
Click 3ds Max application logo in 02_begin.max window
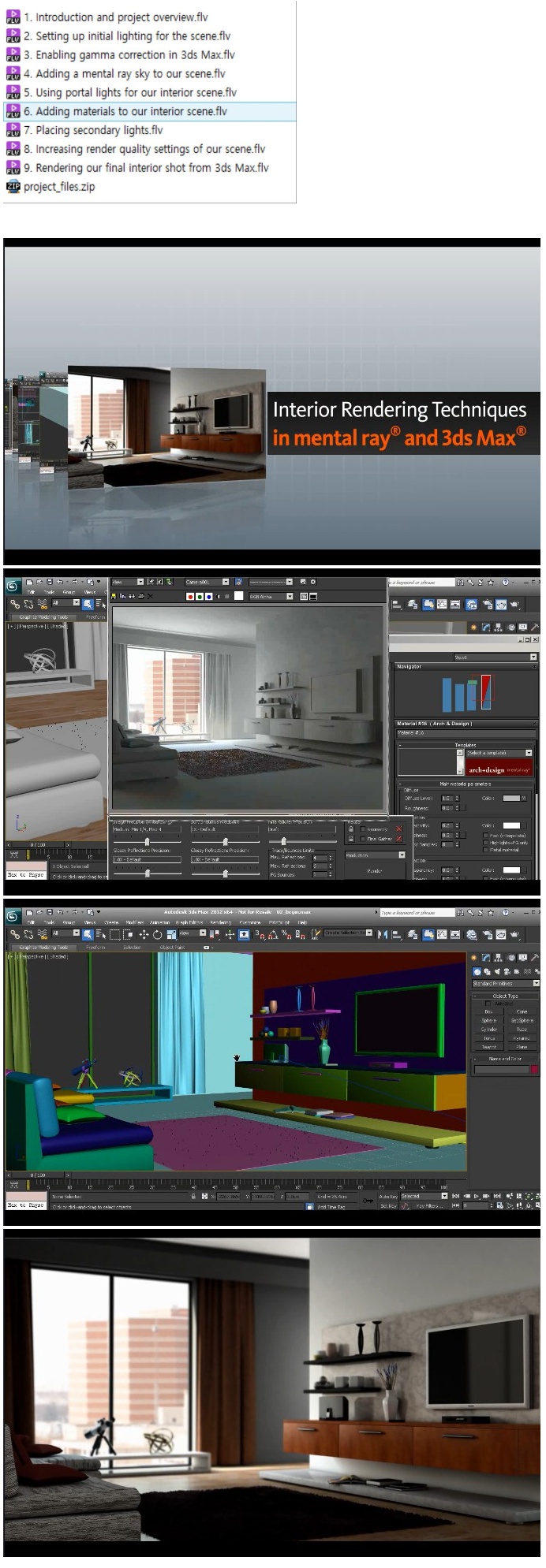pos(12,916)
